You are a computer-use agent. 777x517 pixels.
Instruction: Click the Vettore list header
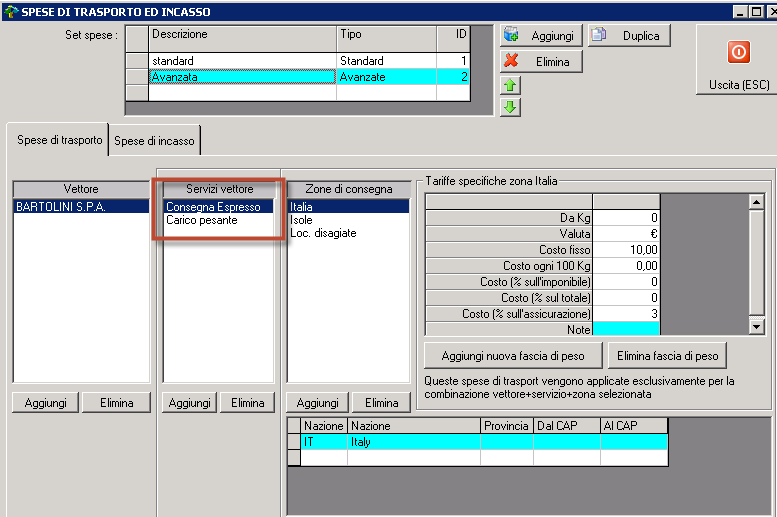click(x=81, y=189)
